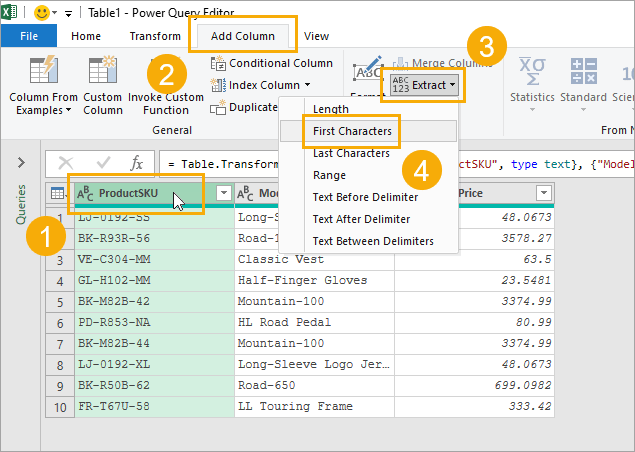Click the fx function icon
Viewport: 635px width, 452px height.
[136, 164]
